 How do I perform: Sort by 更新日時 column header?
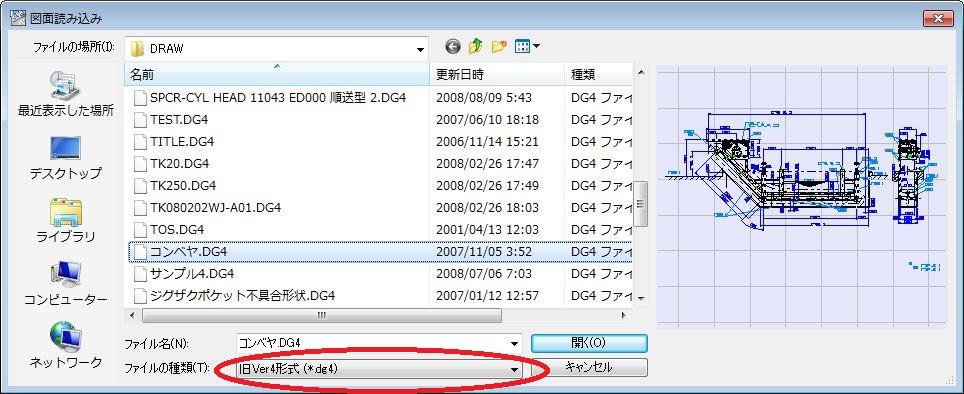click(497, 75)
